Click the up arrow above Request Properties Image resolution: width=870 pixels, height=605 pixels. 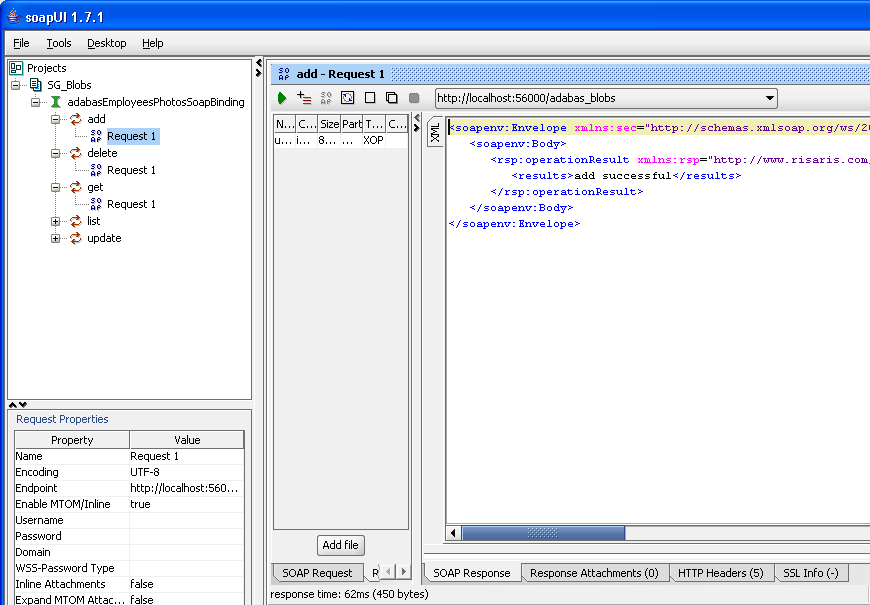click(13, 405)
